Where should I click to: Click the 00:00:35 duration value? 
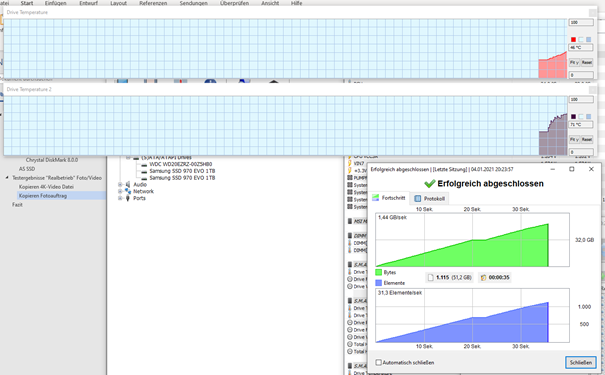click(x=499, y=277)
